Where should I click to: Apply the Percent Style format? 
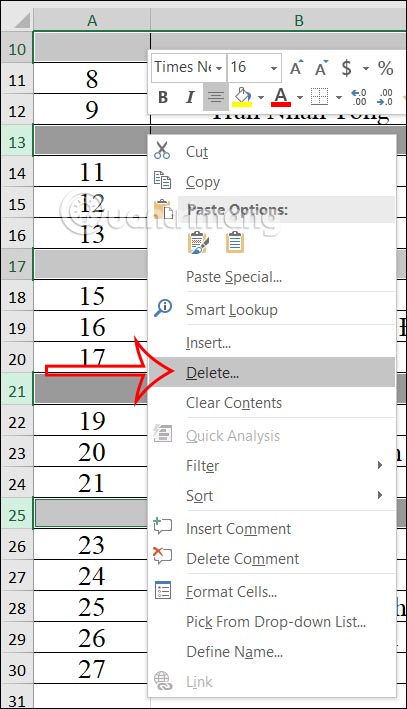[x=385, y=68]
